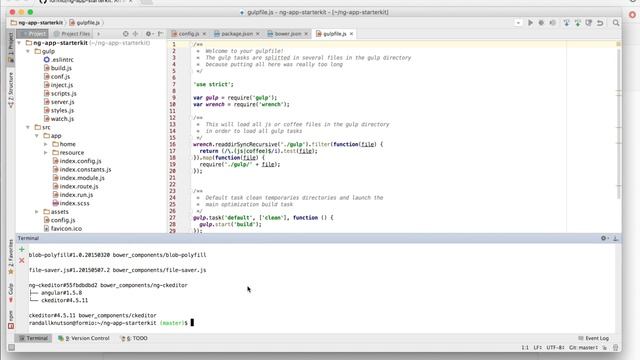Add new terminal session with plus icon
The height and width of the screenshot is (360, 640).
coord(22,249)
